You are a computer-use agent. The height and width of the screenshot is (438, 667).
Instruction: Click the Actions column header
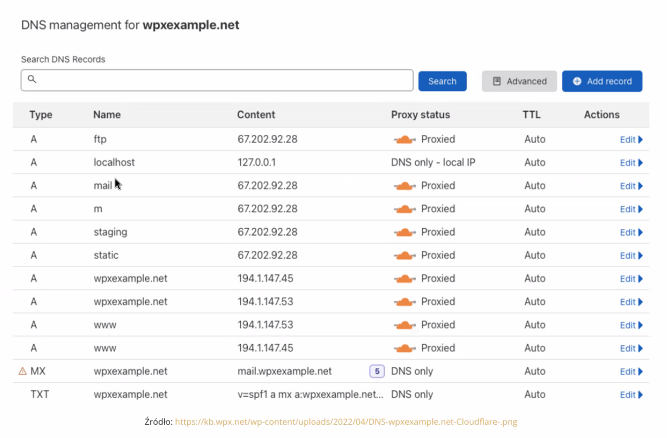point(601,115)
